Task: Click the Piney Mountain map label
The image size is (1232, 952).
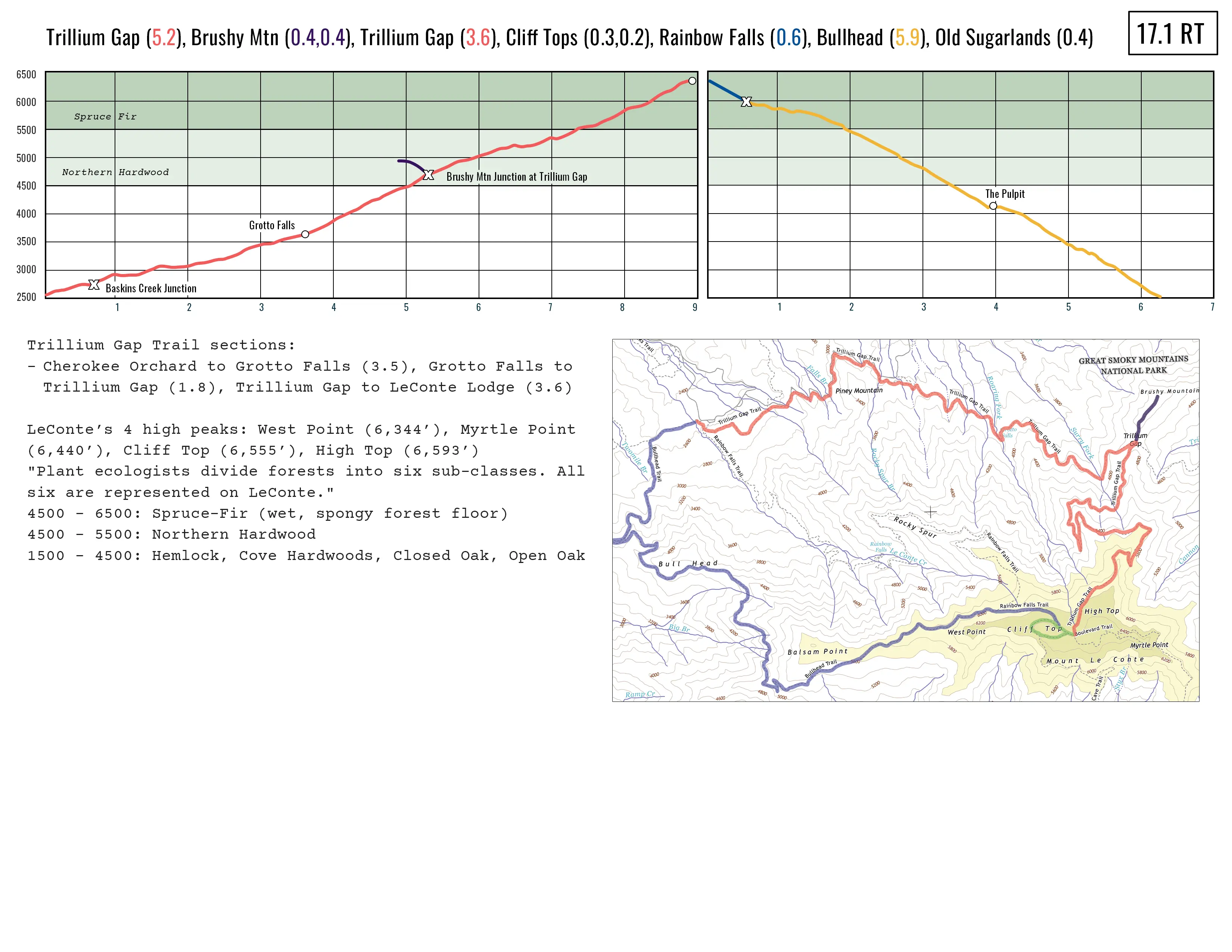Action: tap(859, 390)
